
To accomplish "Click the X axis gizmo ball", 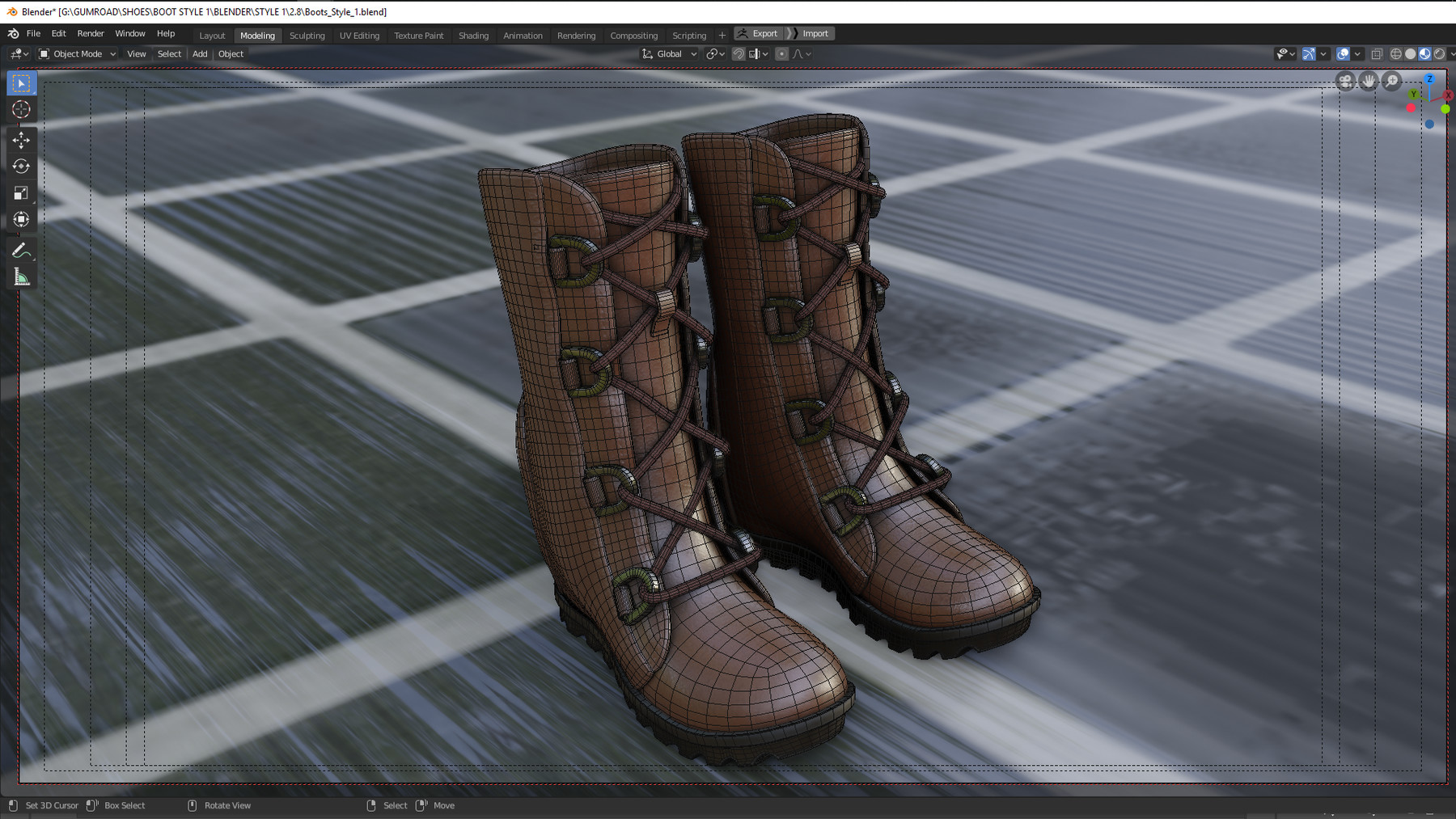I will point(1448,95).
